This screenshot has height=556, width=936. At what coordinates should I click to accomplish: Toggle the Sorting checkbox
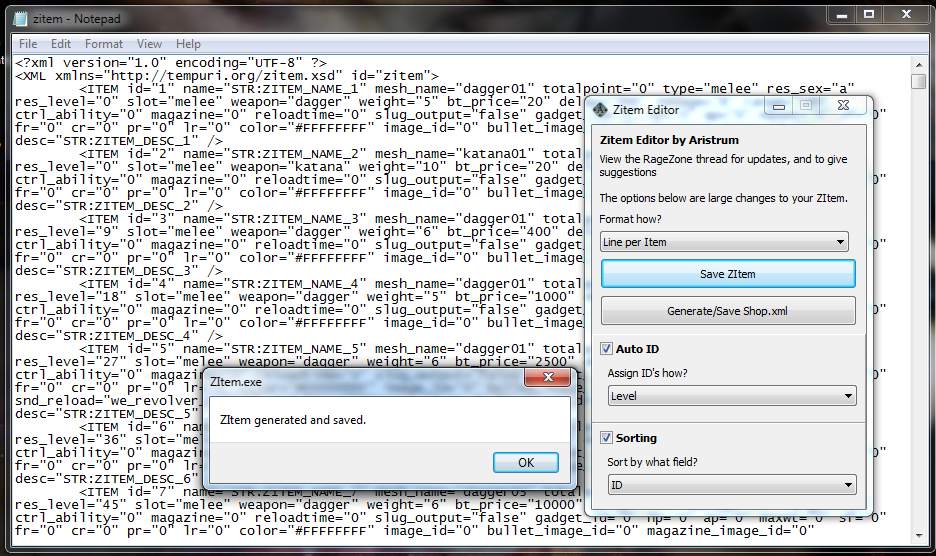(x=606, y=438)
